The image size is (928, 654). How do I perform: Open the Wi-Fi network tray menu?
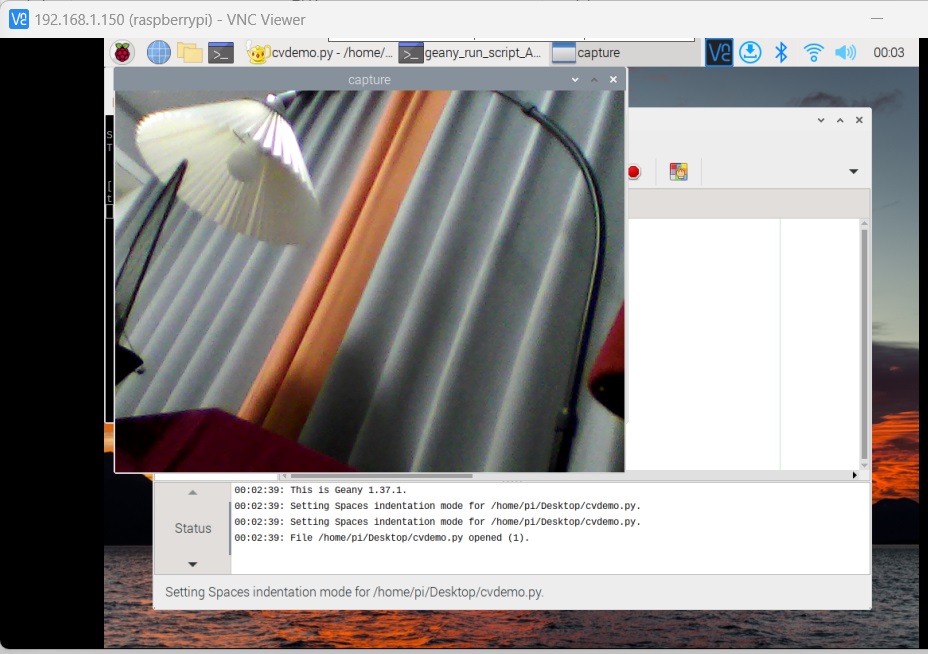[x=814, y=53]
